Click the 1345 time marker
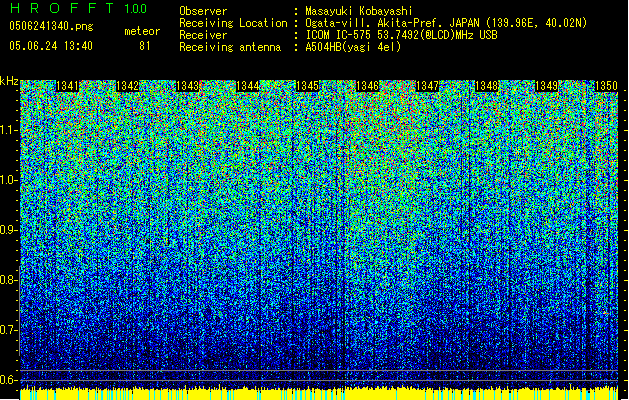Screen dimensions: 629x400 click(307, 86)
